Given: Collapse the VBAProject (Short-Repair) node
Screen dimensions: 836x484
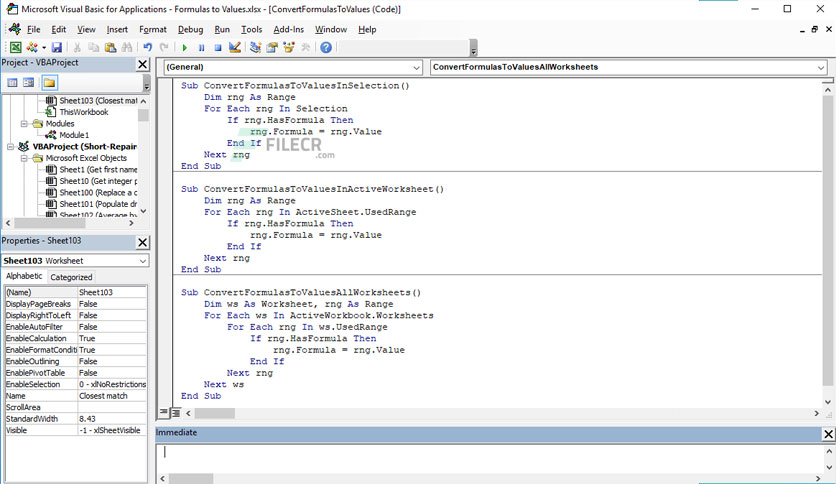Looking at the screenshot, I should [x=10, y=147].
